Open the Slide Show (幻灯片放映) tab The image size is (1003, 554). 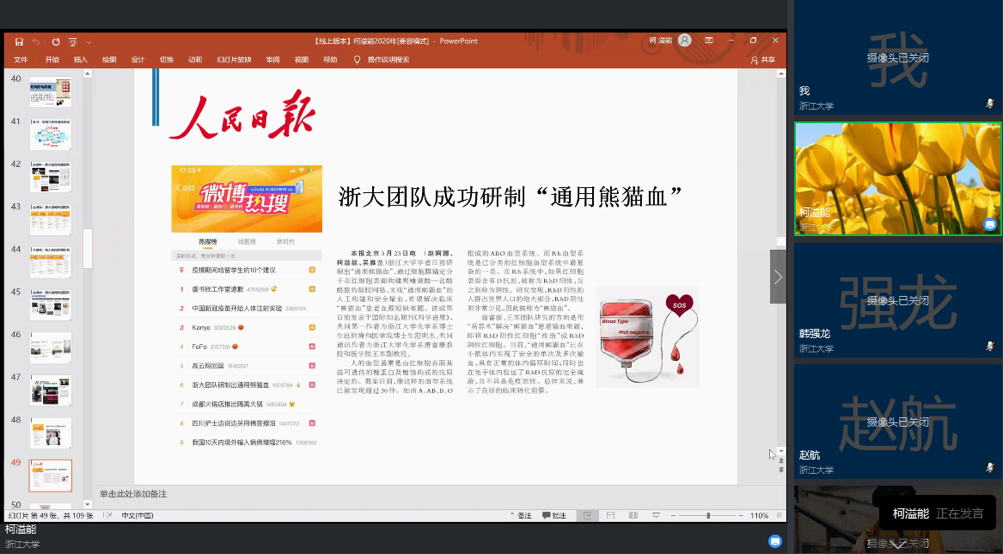(x=233, y=60)
